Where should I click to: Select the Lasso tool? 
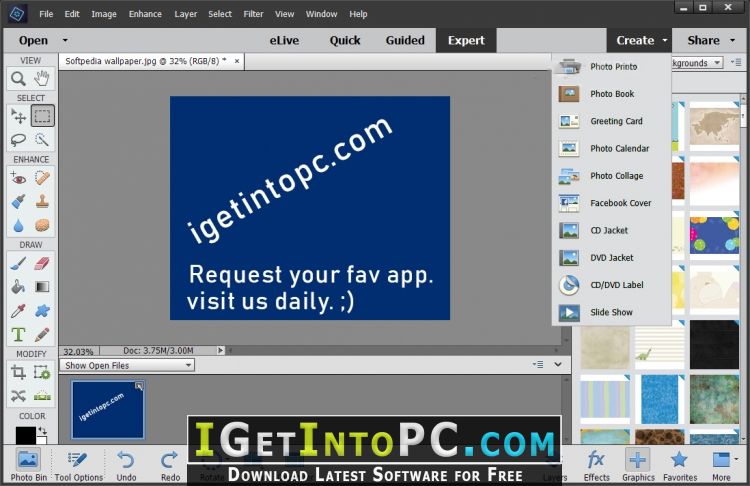(19, 140)
